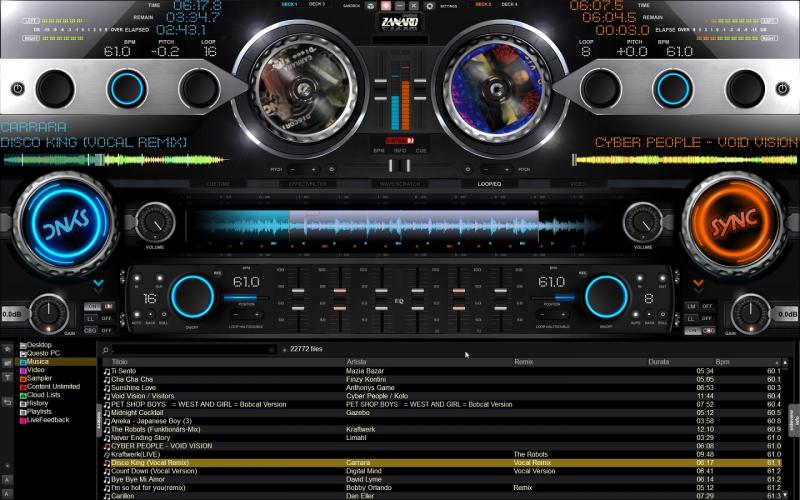The width and height of the screenshot is (800, 500).
Task: Toggle left deck CBG OFF switch
Action: point(98,331)
